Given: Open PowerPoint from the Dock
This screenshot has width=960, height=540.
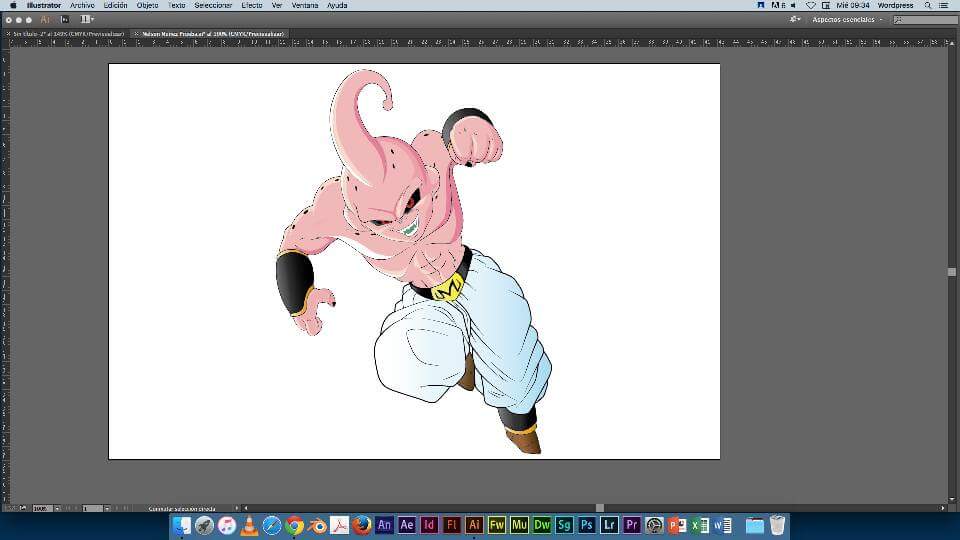Looking at the screenshot, I should coord(677,525).
